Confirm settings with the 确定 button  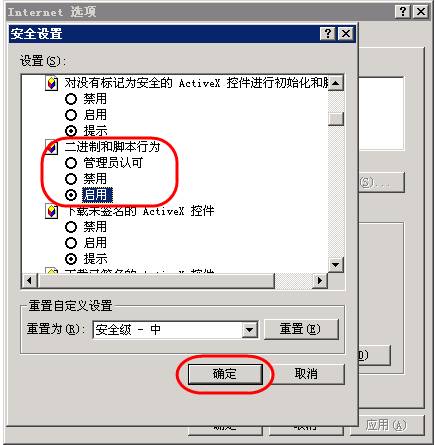pos(225,374)
